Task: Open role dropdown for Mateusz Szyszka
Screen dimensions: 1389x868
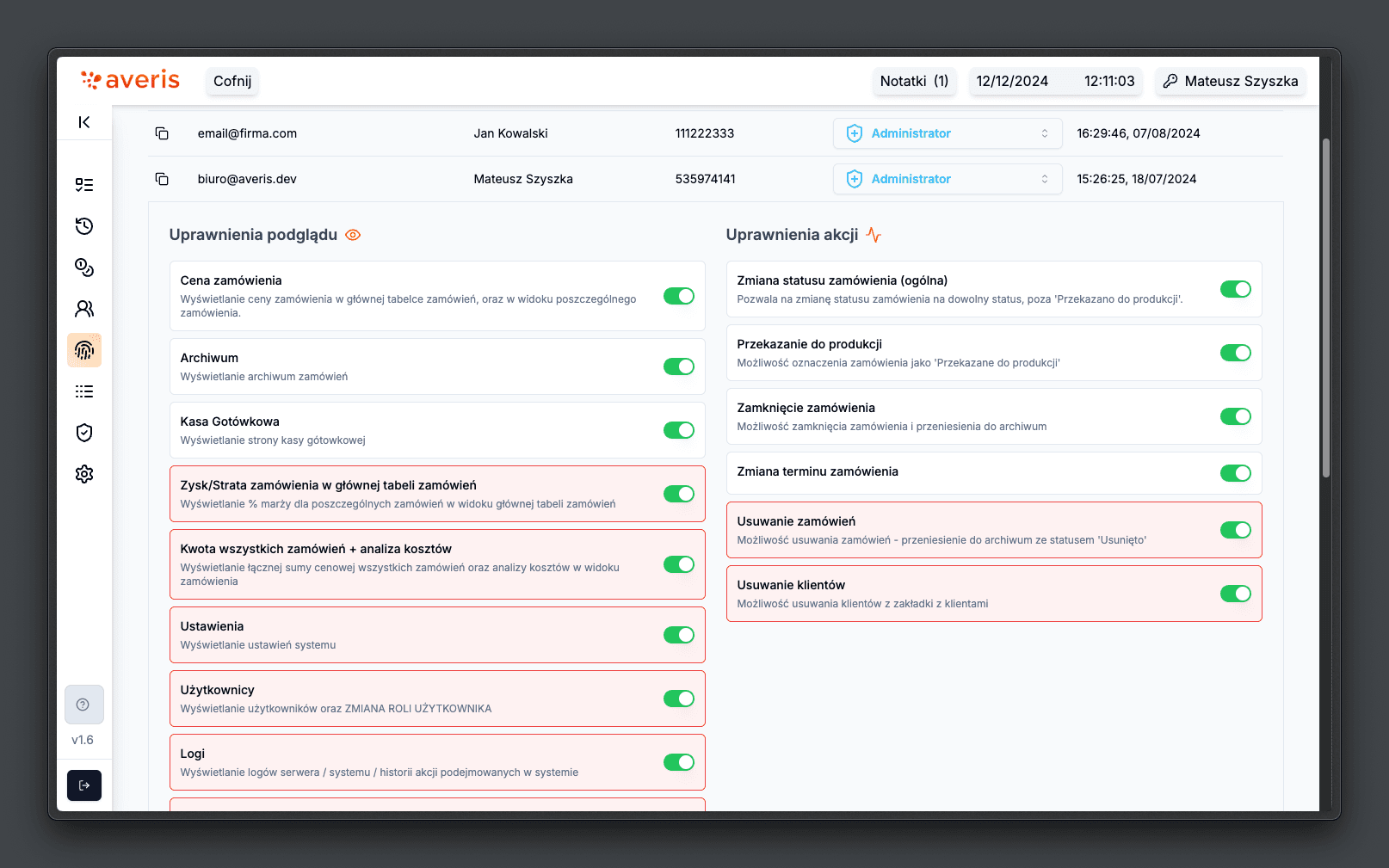Action: click(x=948, y=179)
